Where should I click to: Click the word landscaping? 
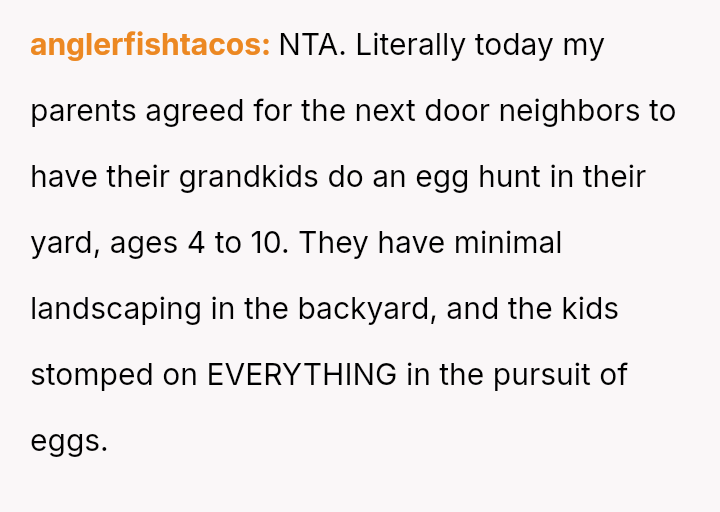click(x=116, y=309)
